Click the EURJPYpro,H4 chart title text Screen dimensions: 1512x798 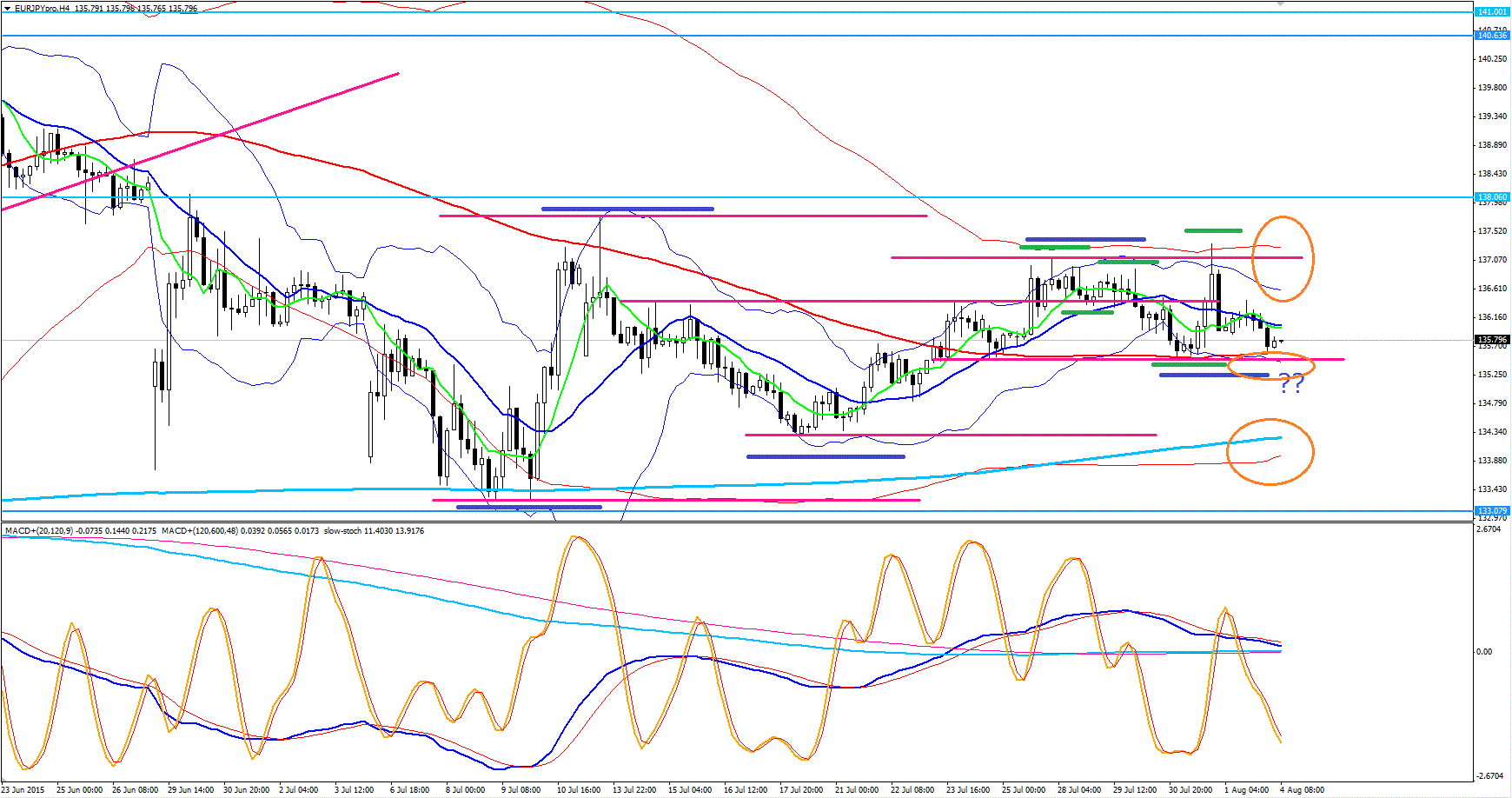coord(43,9)
